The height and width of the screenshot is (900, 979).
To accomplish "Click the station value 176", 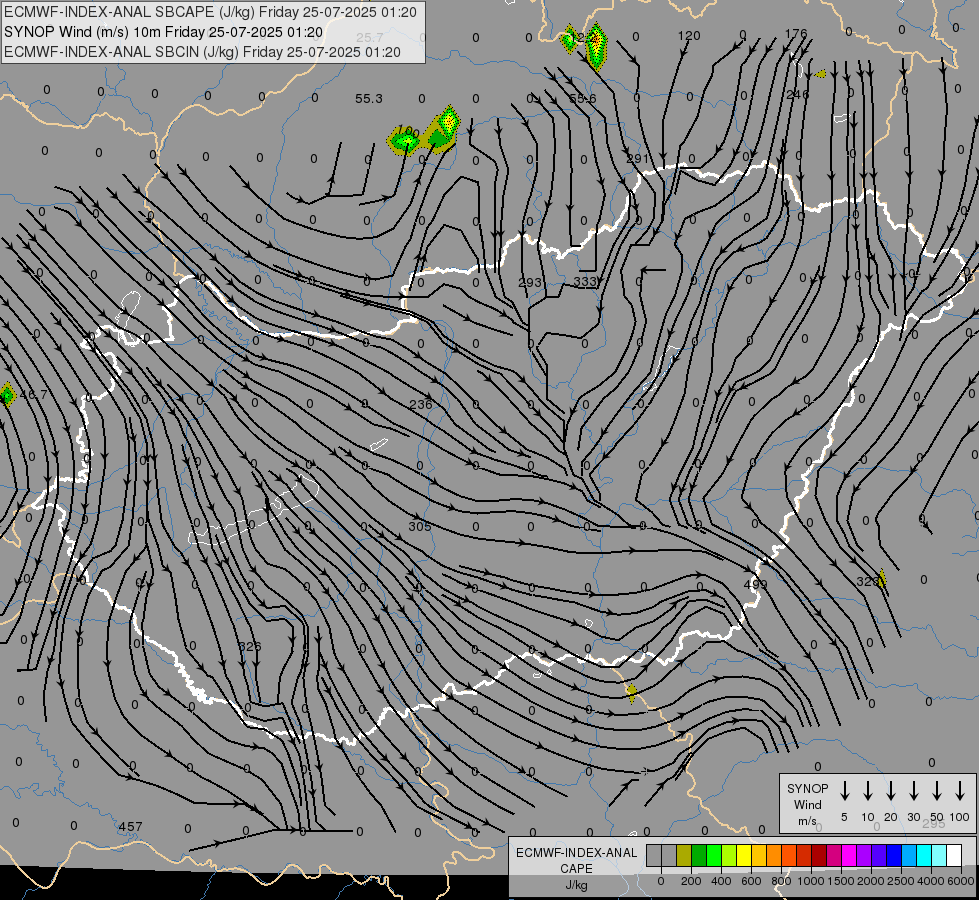I will [x=795, y=34].
